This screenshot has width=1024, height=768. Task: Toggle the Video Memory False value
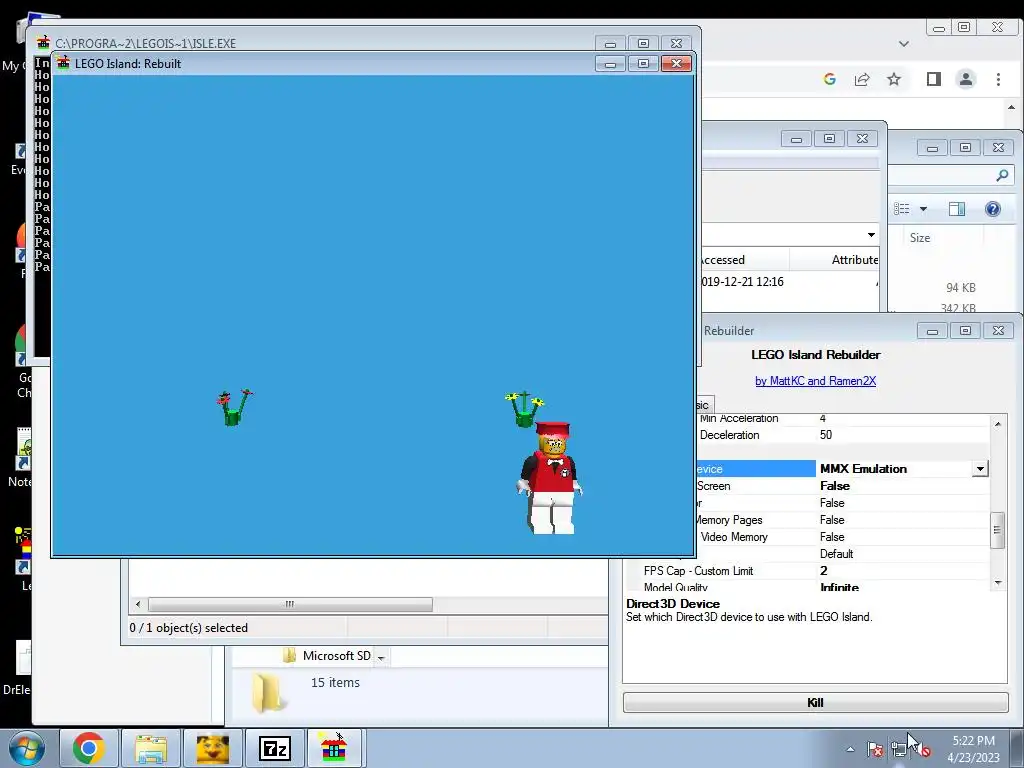[x=832, y=537]
